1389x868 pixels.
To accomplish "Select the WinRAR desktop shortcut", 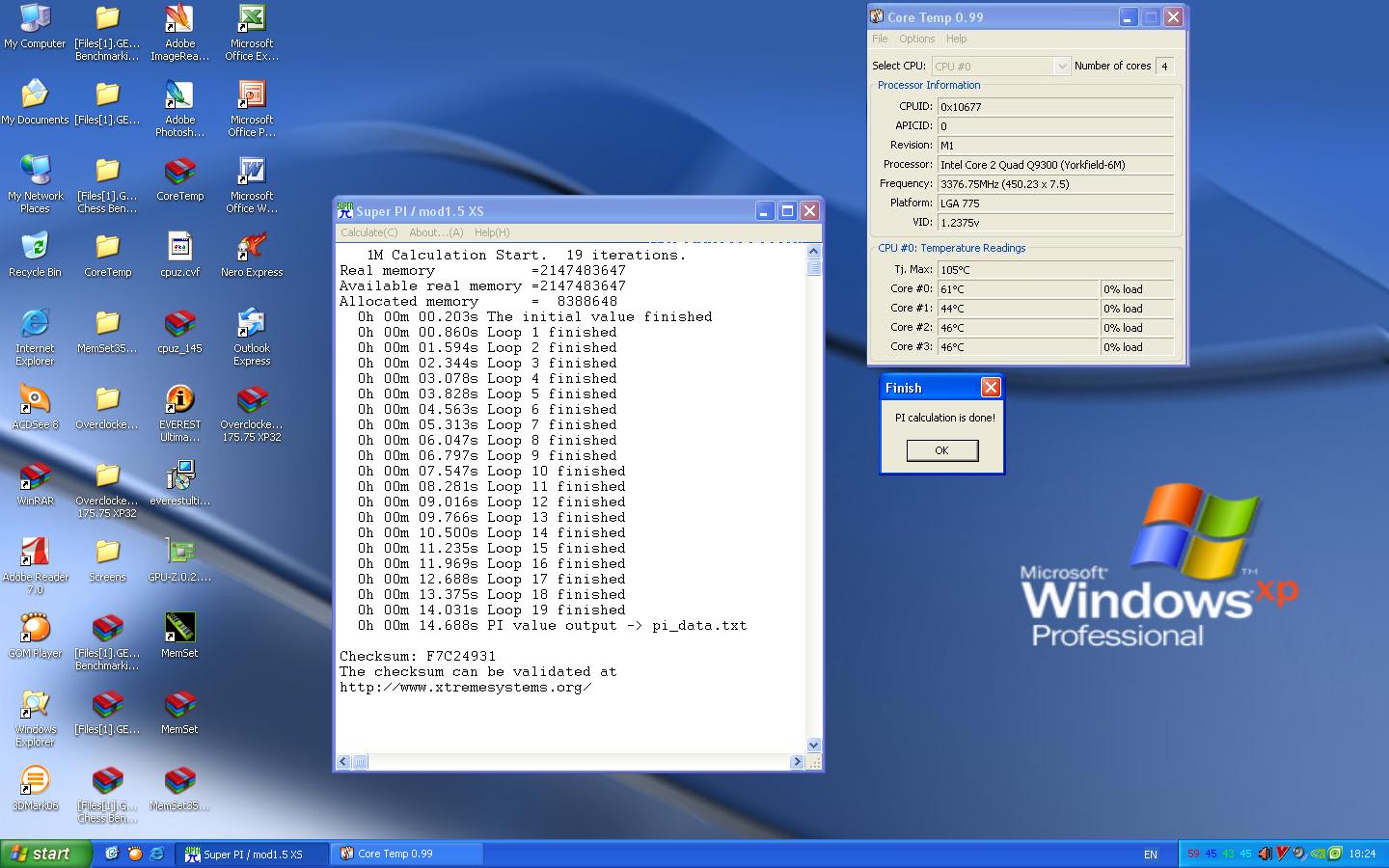I will point(35,484).
